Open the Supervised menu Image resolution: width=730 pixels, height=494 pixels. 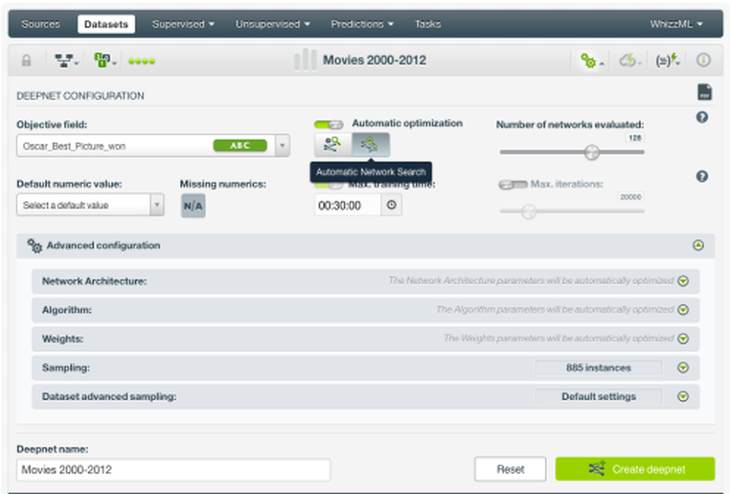pyautogui.click(x=183, y=24)
